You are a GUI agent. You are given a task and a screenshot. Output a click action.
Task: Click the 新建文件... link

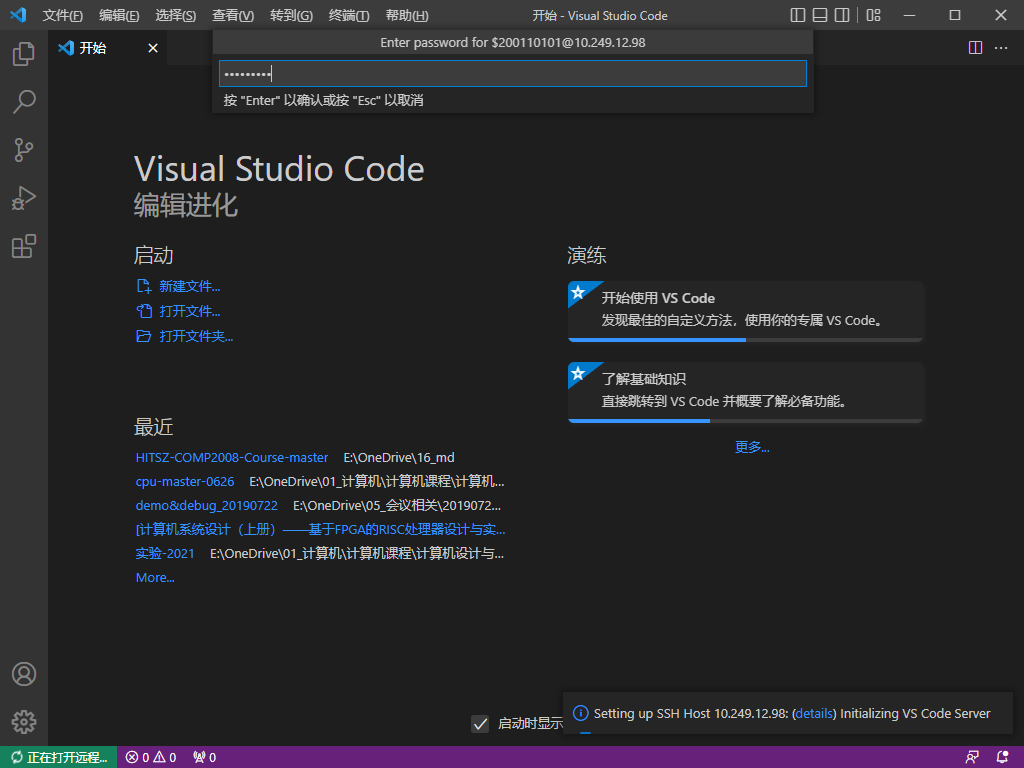pyautogui.click(x=189, y=287)
